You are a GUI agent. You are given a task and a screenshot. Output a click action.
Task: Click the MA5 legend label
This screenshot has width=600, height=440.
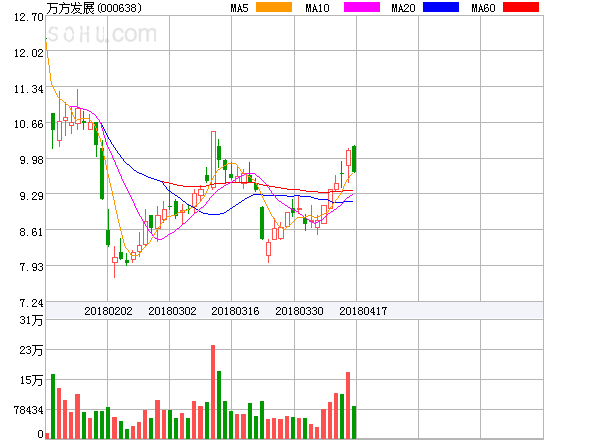(x=240, y=8)
